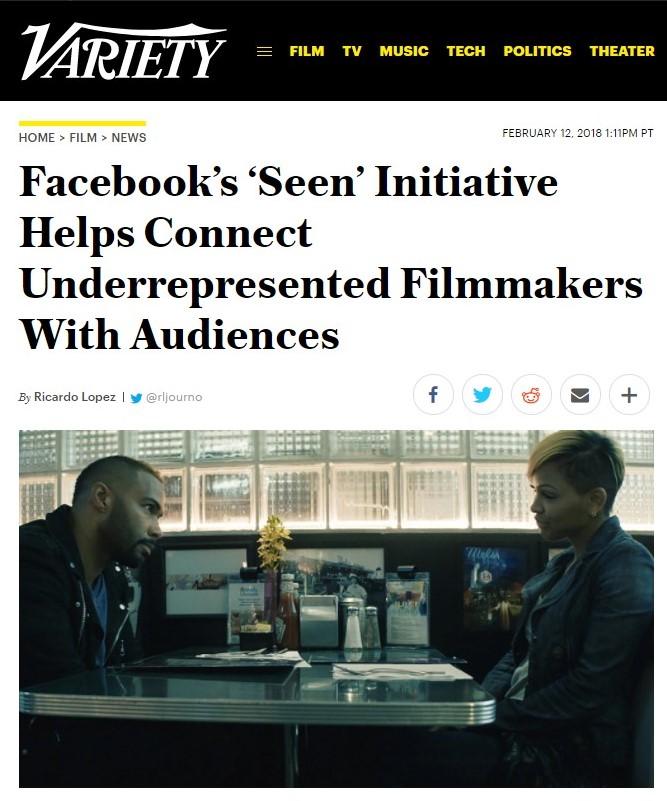
Task: Click the Twitter bird beside @rljourno
Action: click(x=136, y=398)
